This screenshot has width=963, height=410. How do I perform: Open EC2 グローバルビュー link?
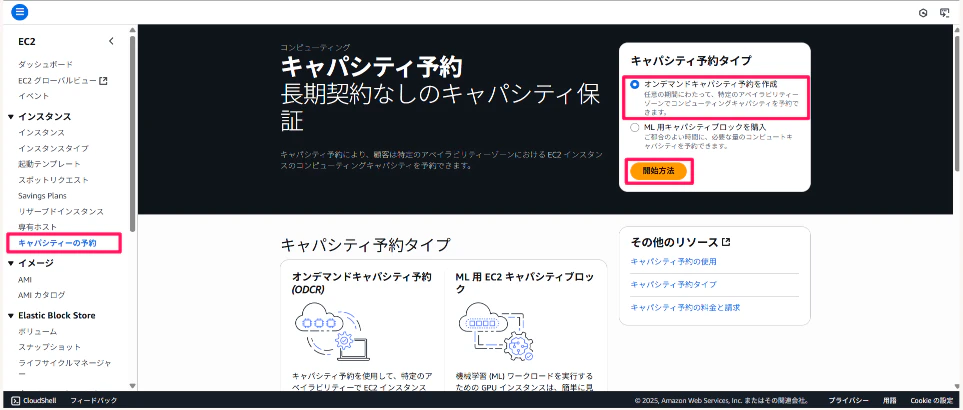point(57,80)
